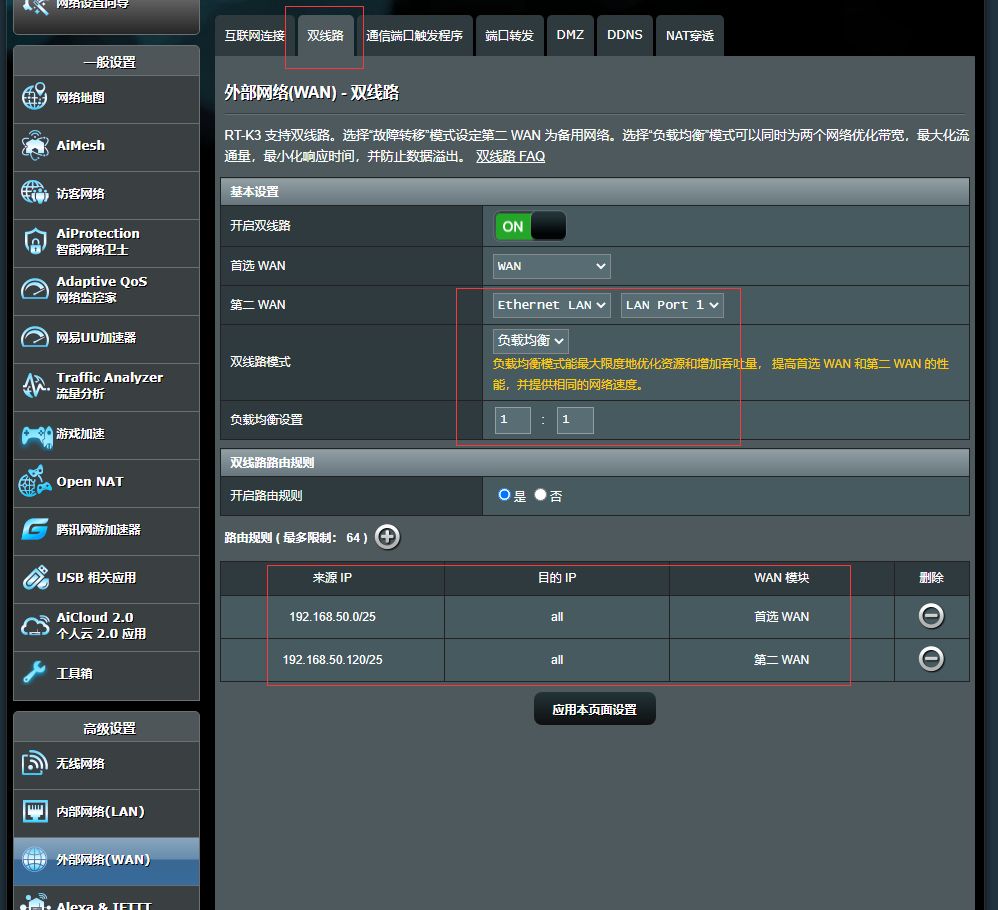Select 否 for 开启路由规则
Image resolution: width=998 pixels, height=910 pixels.
click(x=540, y=494)
